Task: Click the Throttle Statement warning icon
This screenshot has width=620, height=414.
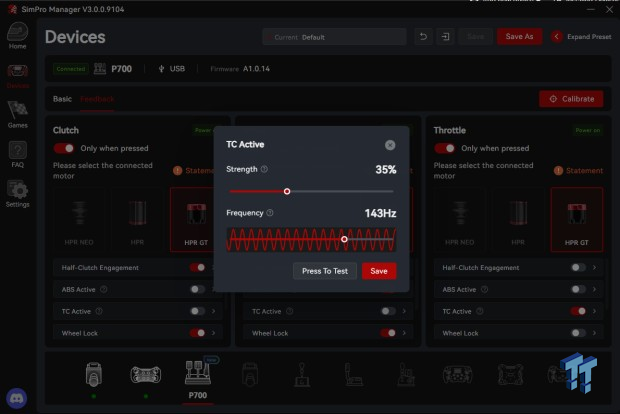Action: tap(558, 170)
